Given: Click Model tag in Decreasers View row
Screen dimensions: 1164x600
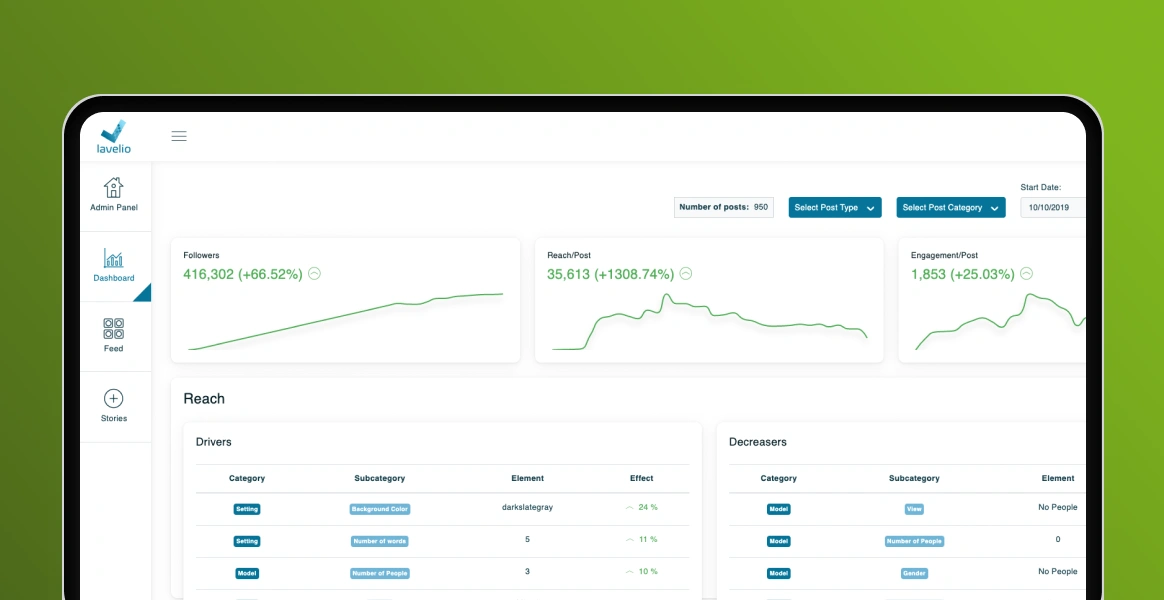Looking at the screenshot, I should [x=779, y=509].
